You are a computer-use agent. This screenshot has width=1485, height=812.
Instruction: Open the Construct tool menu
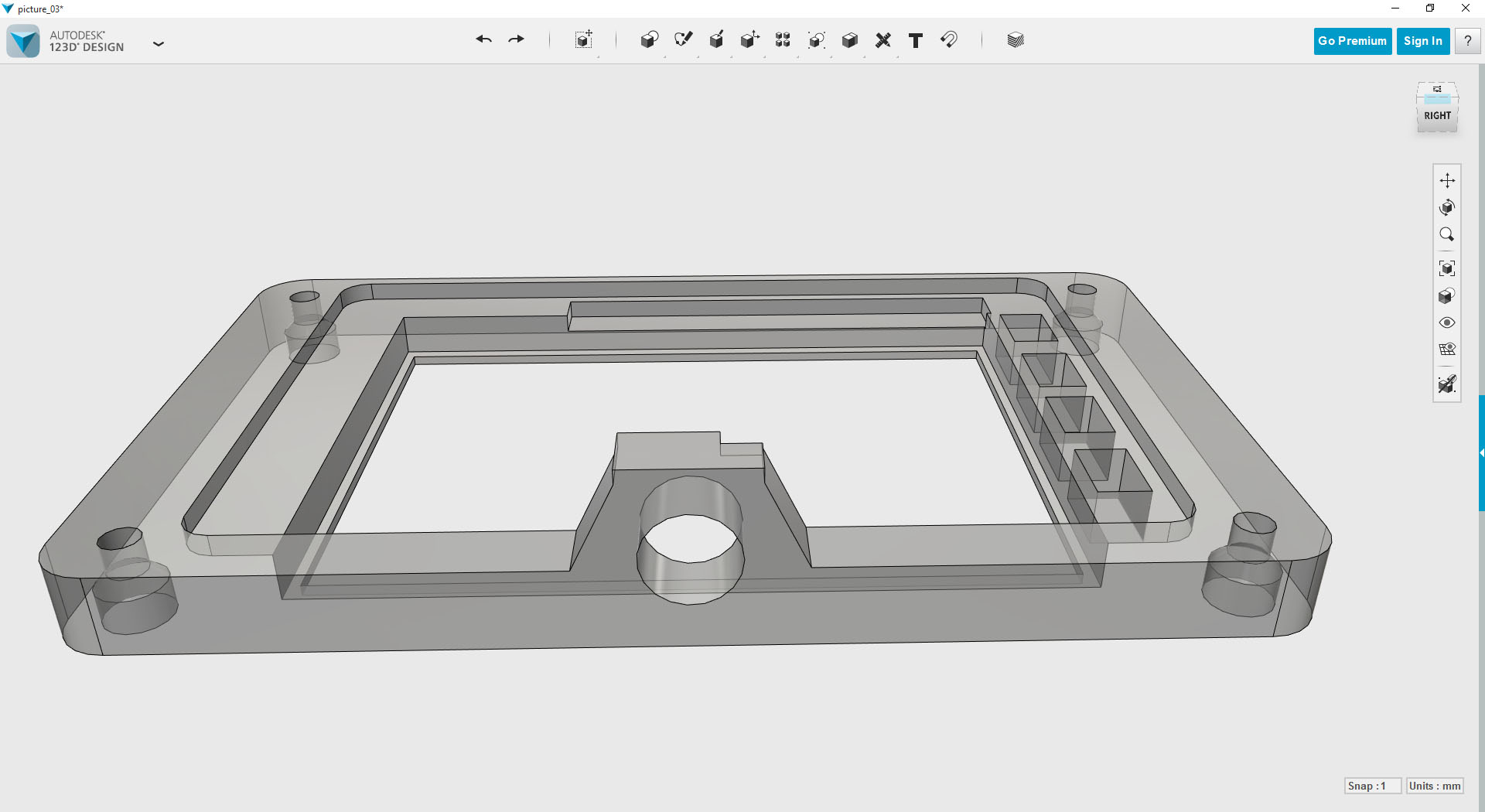717,40
